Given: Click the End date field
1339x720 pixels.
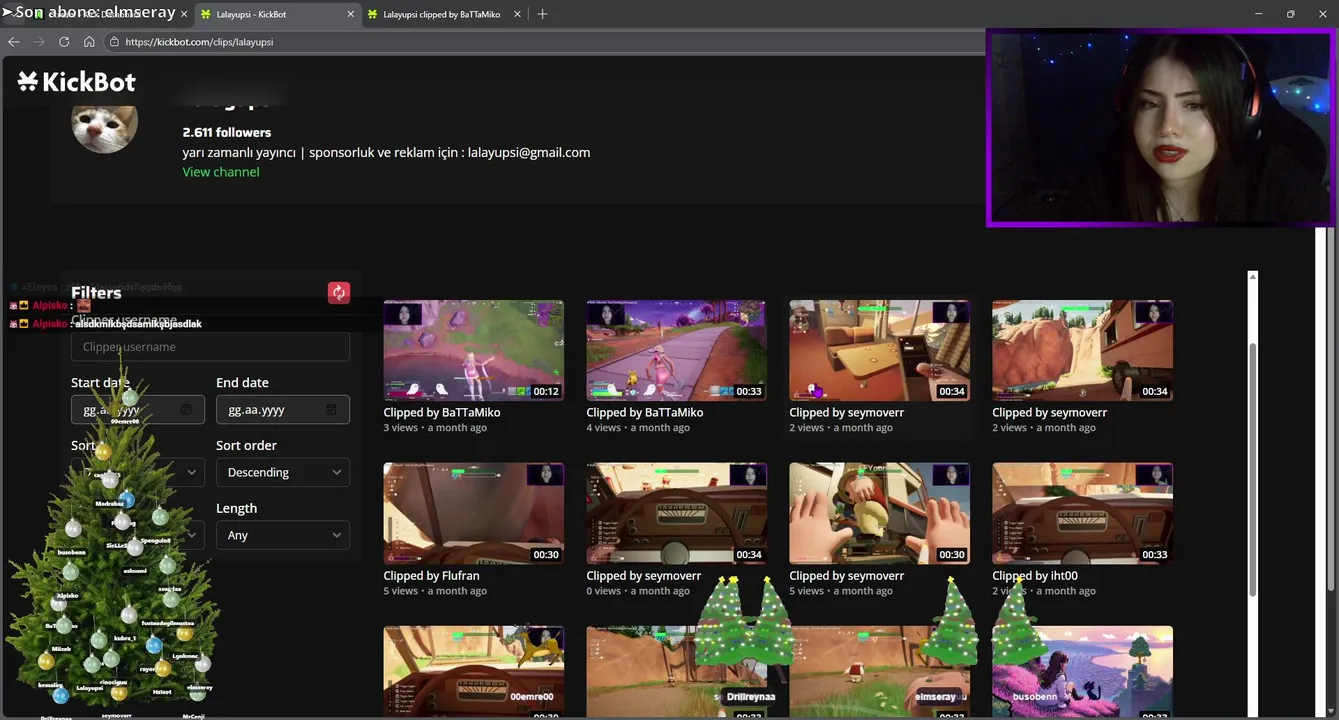Looking at the screenshot, I should point(283,410).
